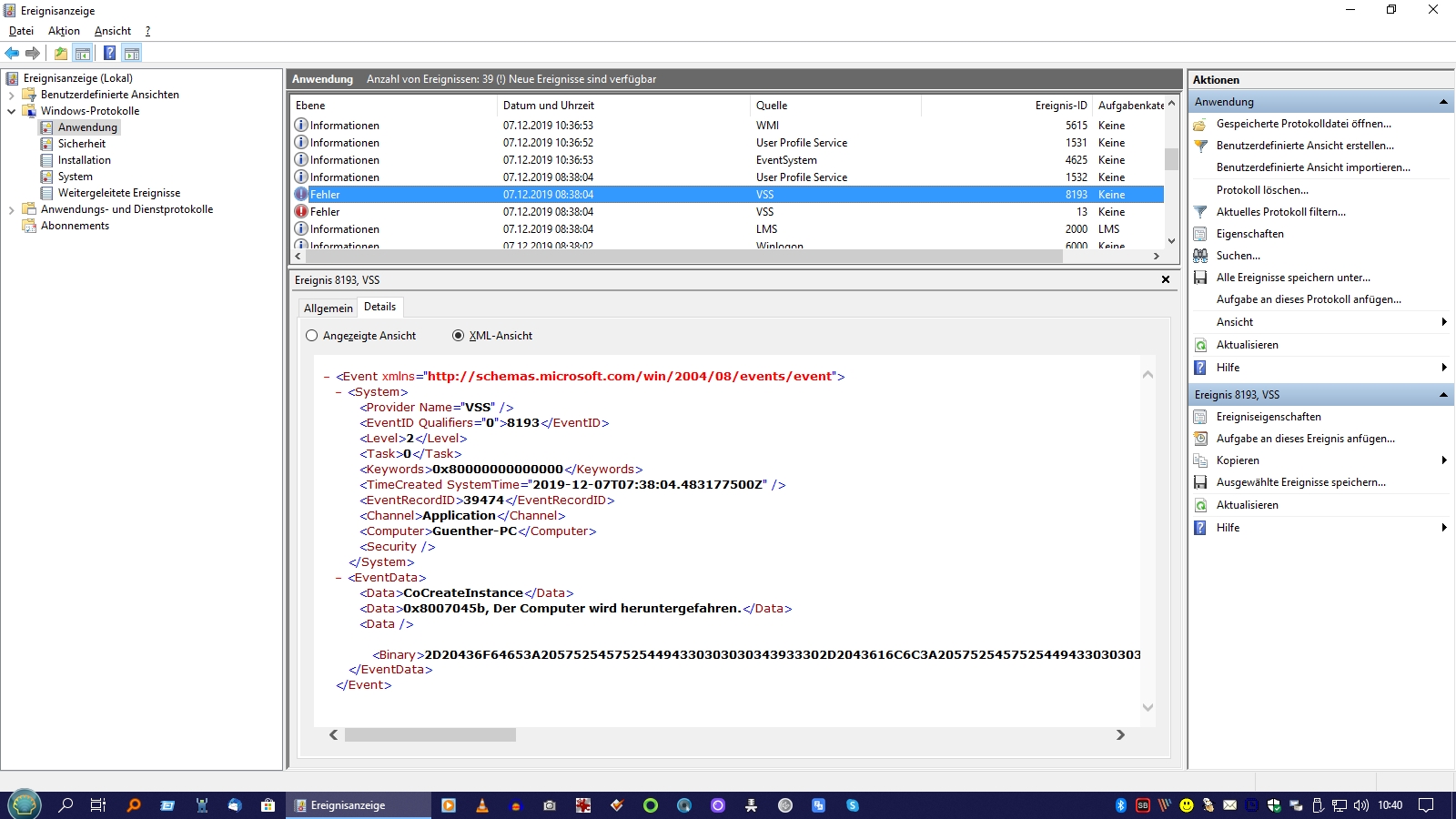Expand Benutzerdefinierte Ansichten tree node
This screenshot has height=819, width=1456.
(x=11, y=95)
